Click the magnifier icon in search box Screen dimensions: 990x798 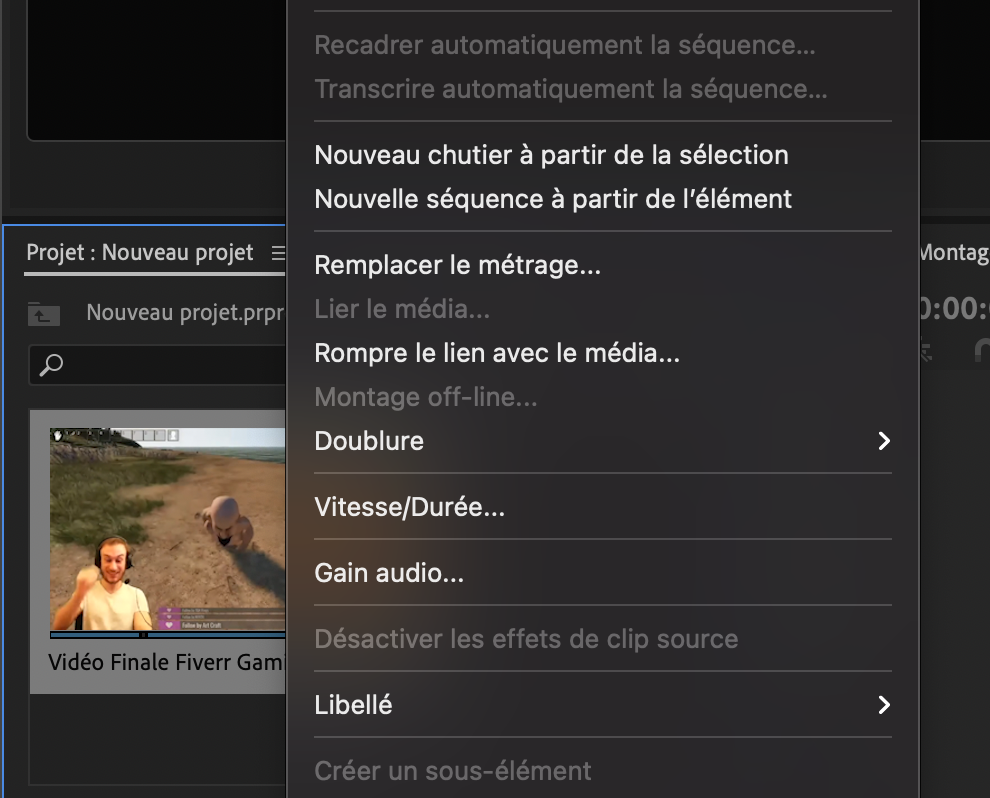[x=51, y=365]
